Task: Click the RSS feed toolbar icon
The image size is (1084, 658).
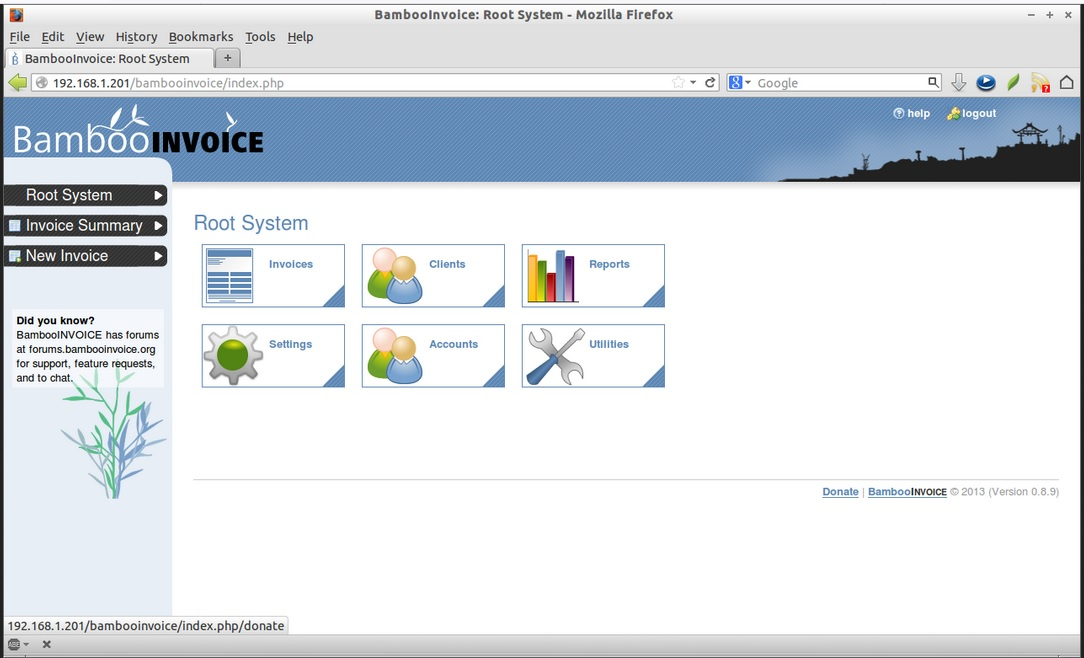Action: click(x=1040, y=83)
